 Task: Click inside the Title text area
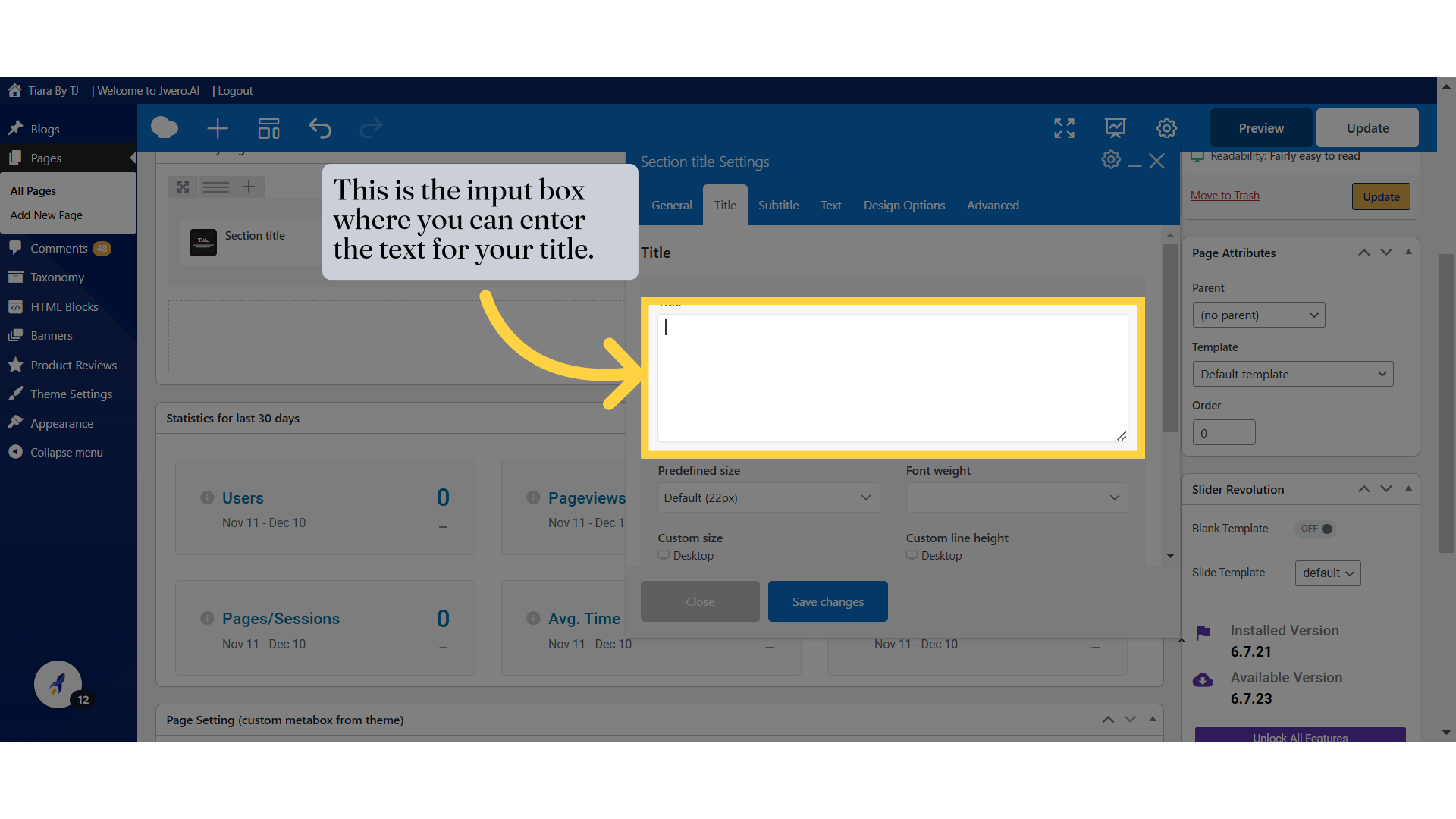tap(892, 378)
